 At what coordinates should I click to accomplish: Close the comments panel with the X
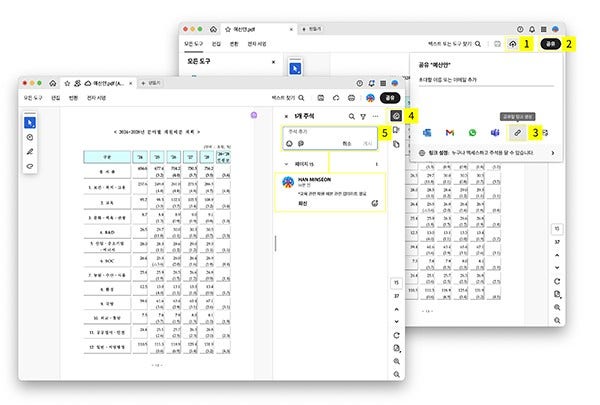[286, 116]
